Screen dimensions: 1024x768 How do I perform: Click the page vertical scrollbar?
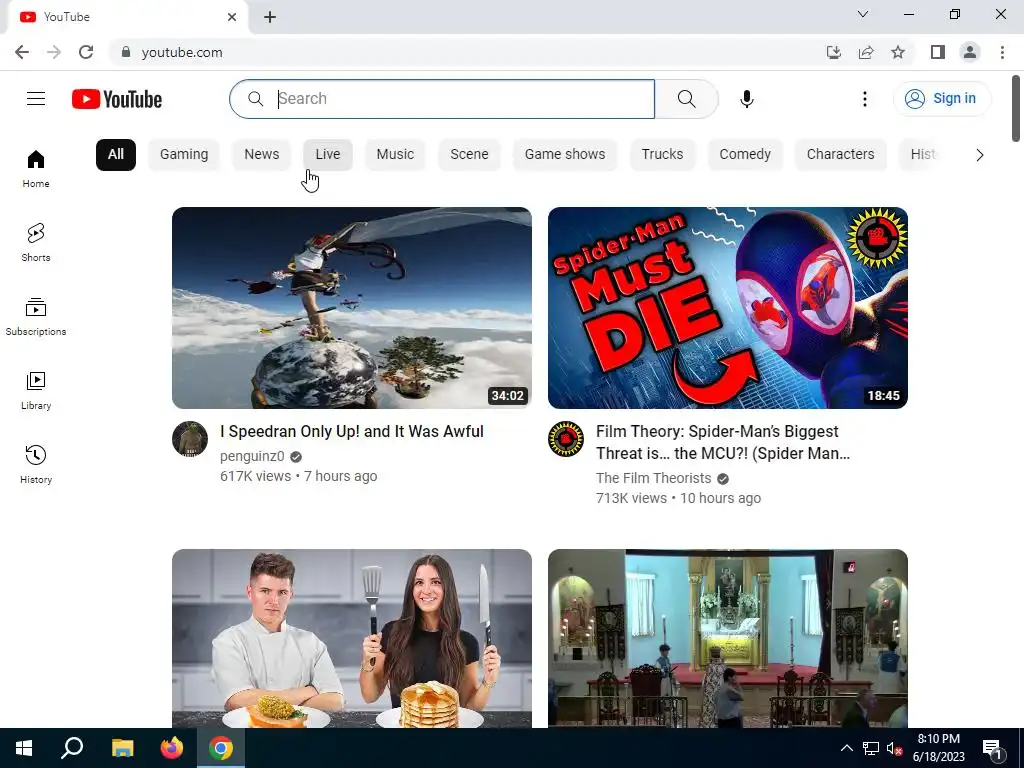[1016, 108]
